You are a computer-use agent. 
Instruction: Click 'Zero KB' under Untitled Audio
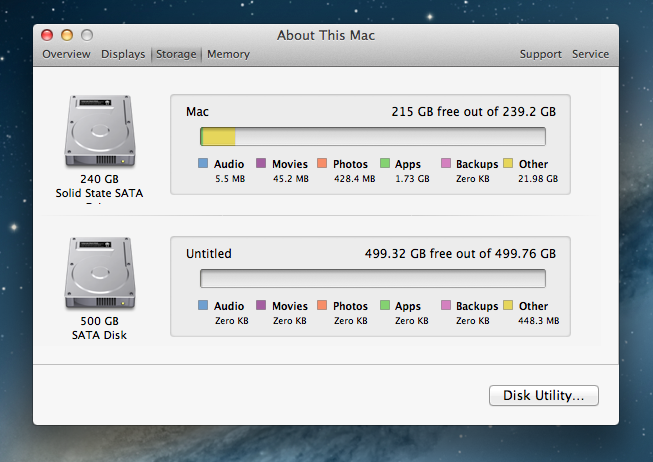tap(232, 321)
